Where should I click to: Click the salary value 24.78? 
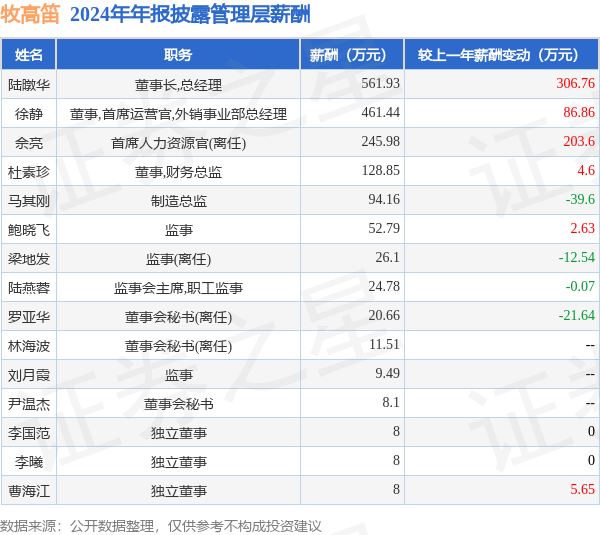[384, 286]
